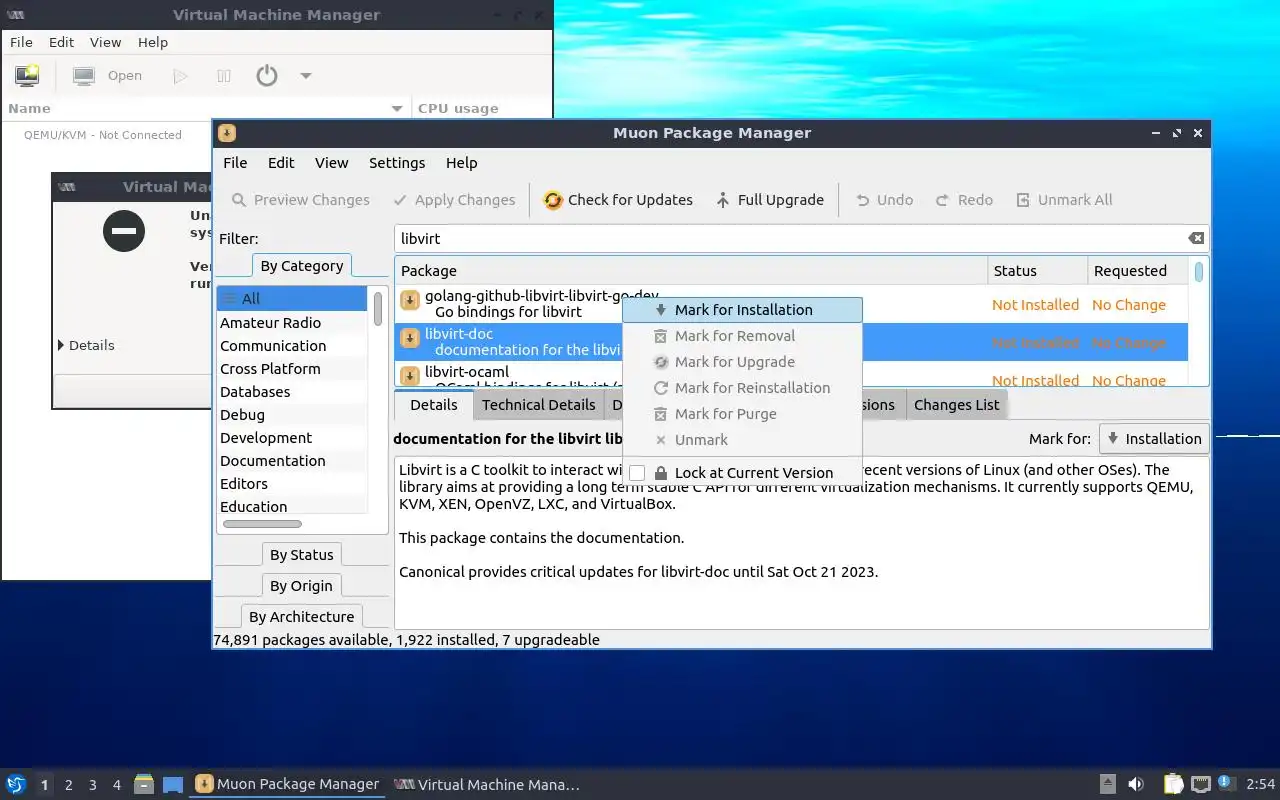Click the Run VM play icon

tap(180, 76)
